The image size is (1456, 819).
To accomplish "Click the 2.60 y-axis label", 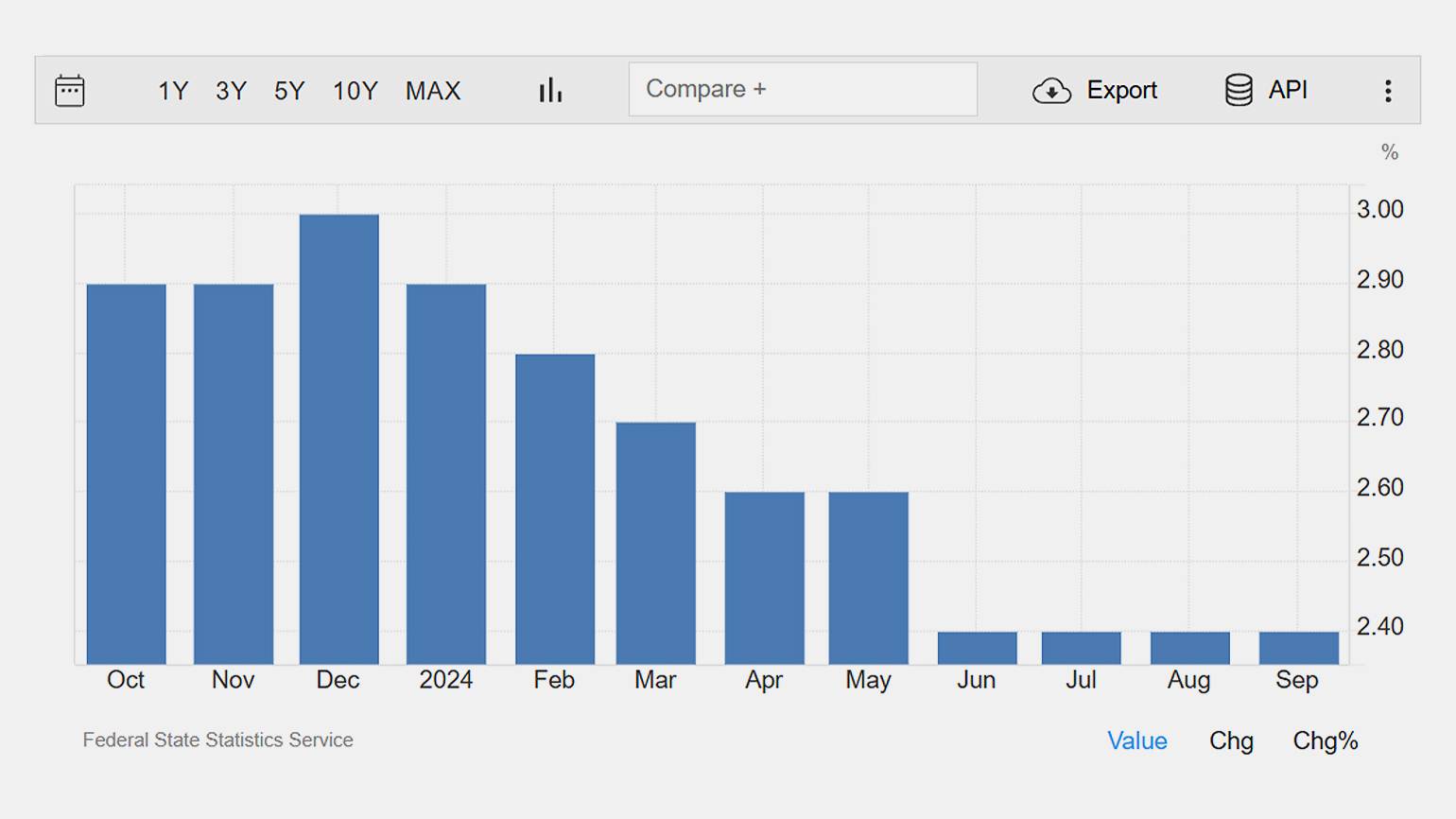I will [1380, 487].
